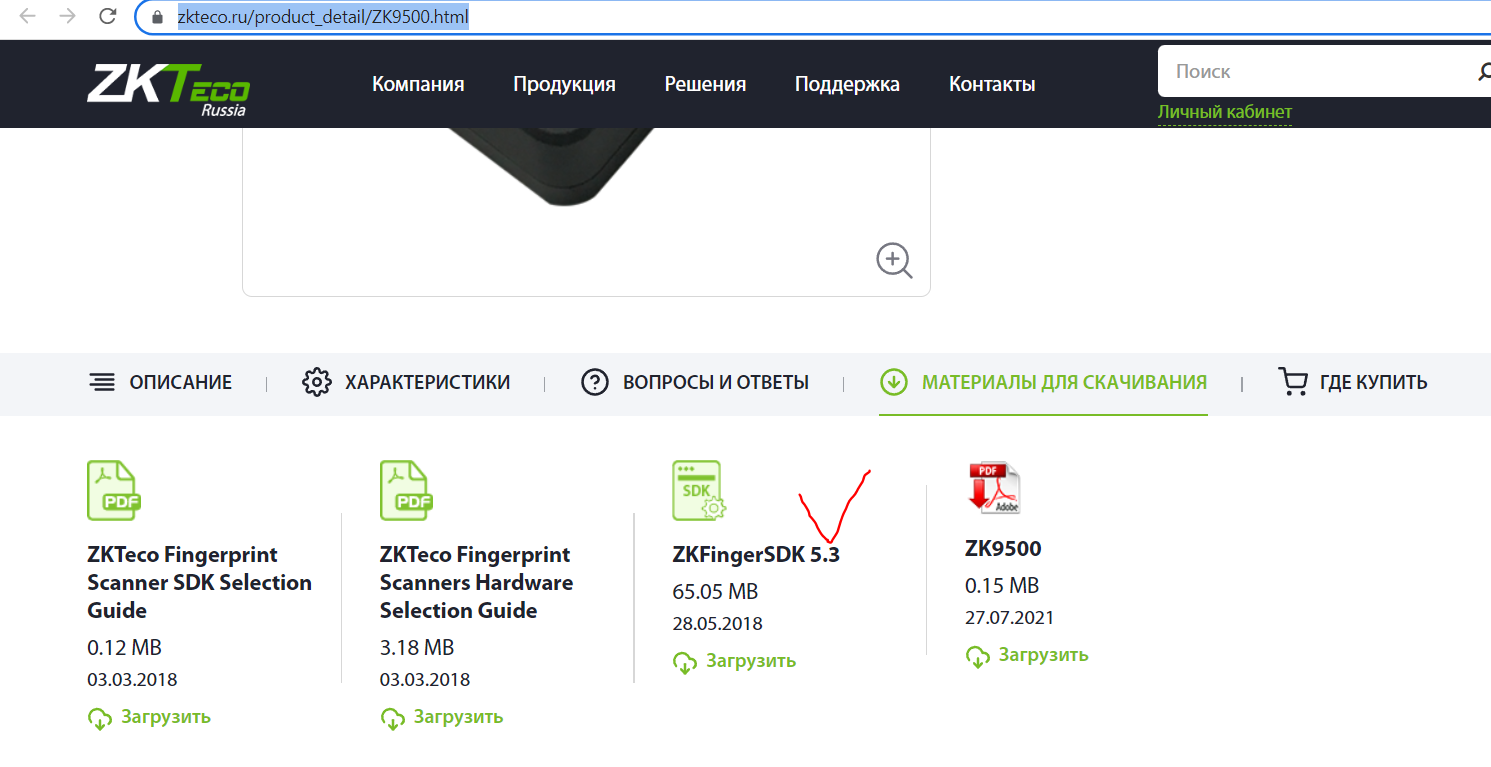Click the 65.05 MB file size text
The width and height of the screenshot is (1491, 767).
715,591
